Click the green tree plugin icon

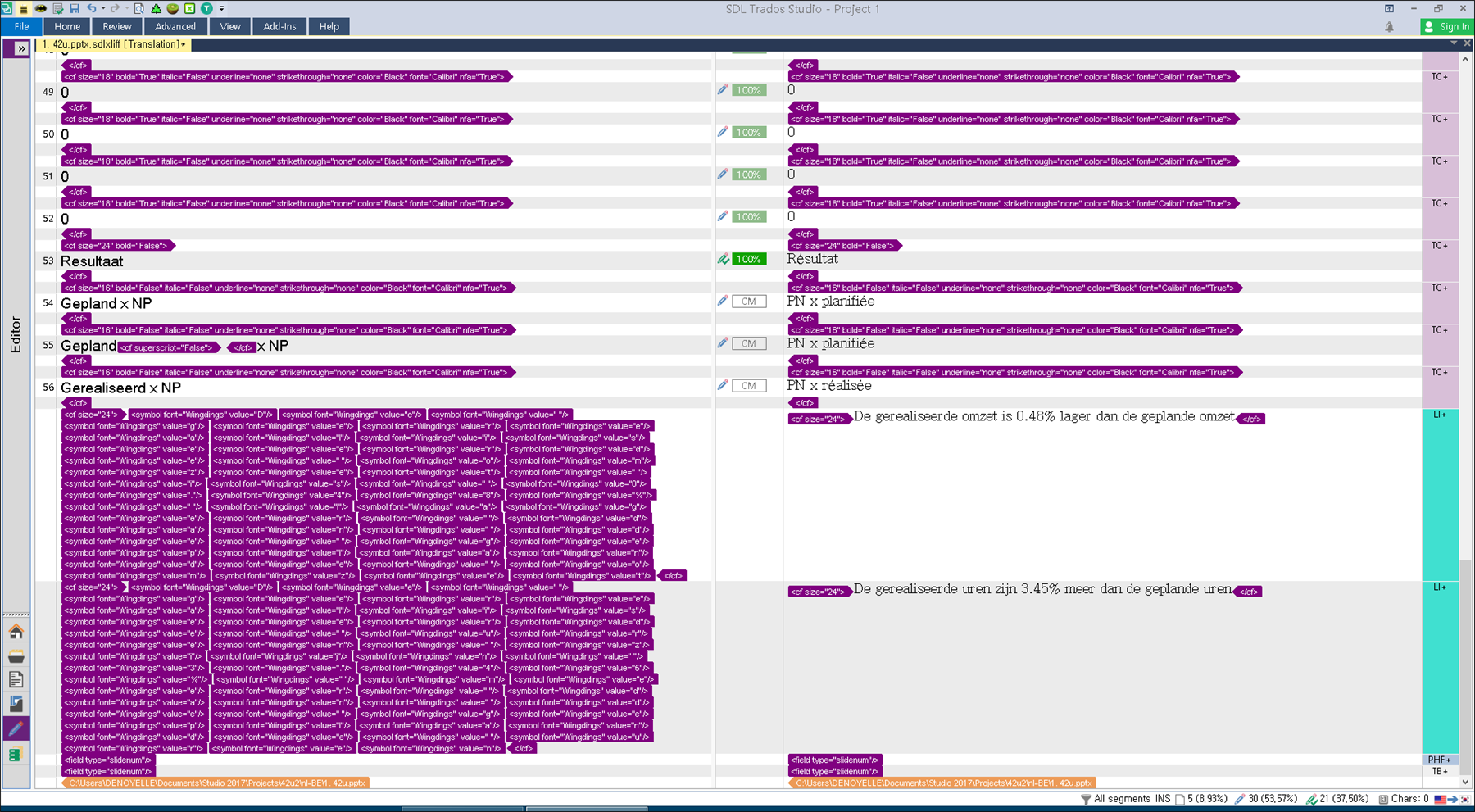coord(156,8)
